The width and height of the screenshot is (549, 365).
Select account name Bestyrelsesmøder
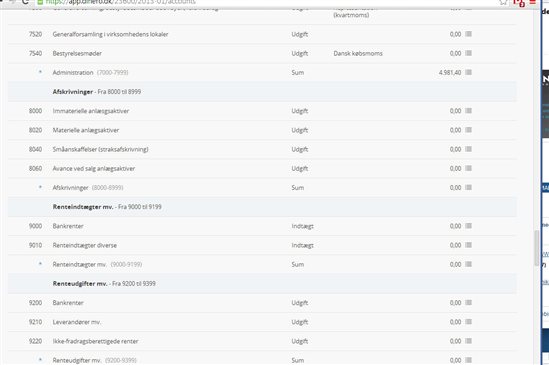point(77,53)
